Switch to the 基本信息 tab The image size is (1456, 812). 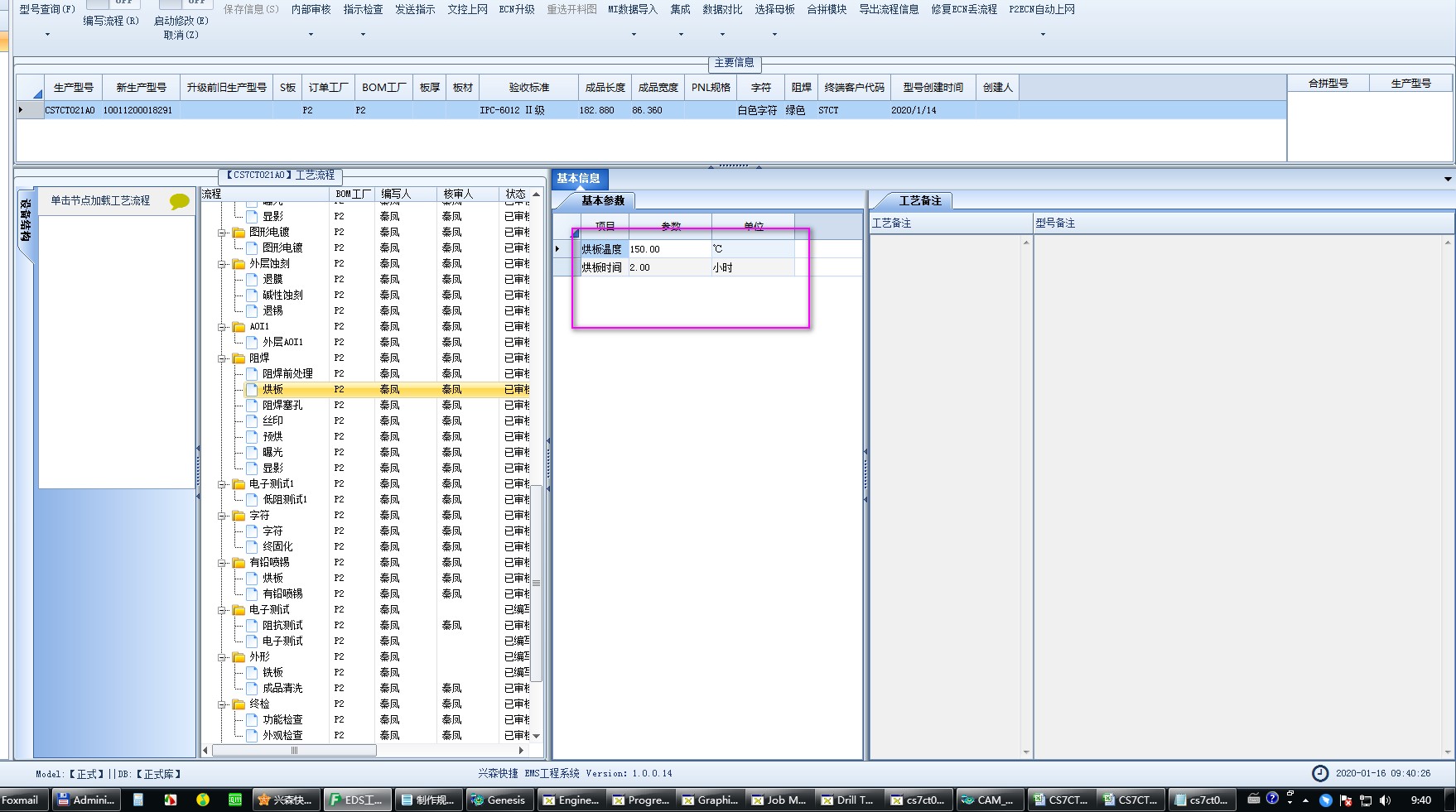click(579, 178)
